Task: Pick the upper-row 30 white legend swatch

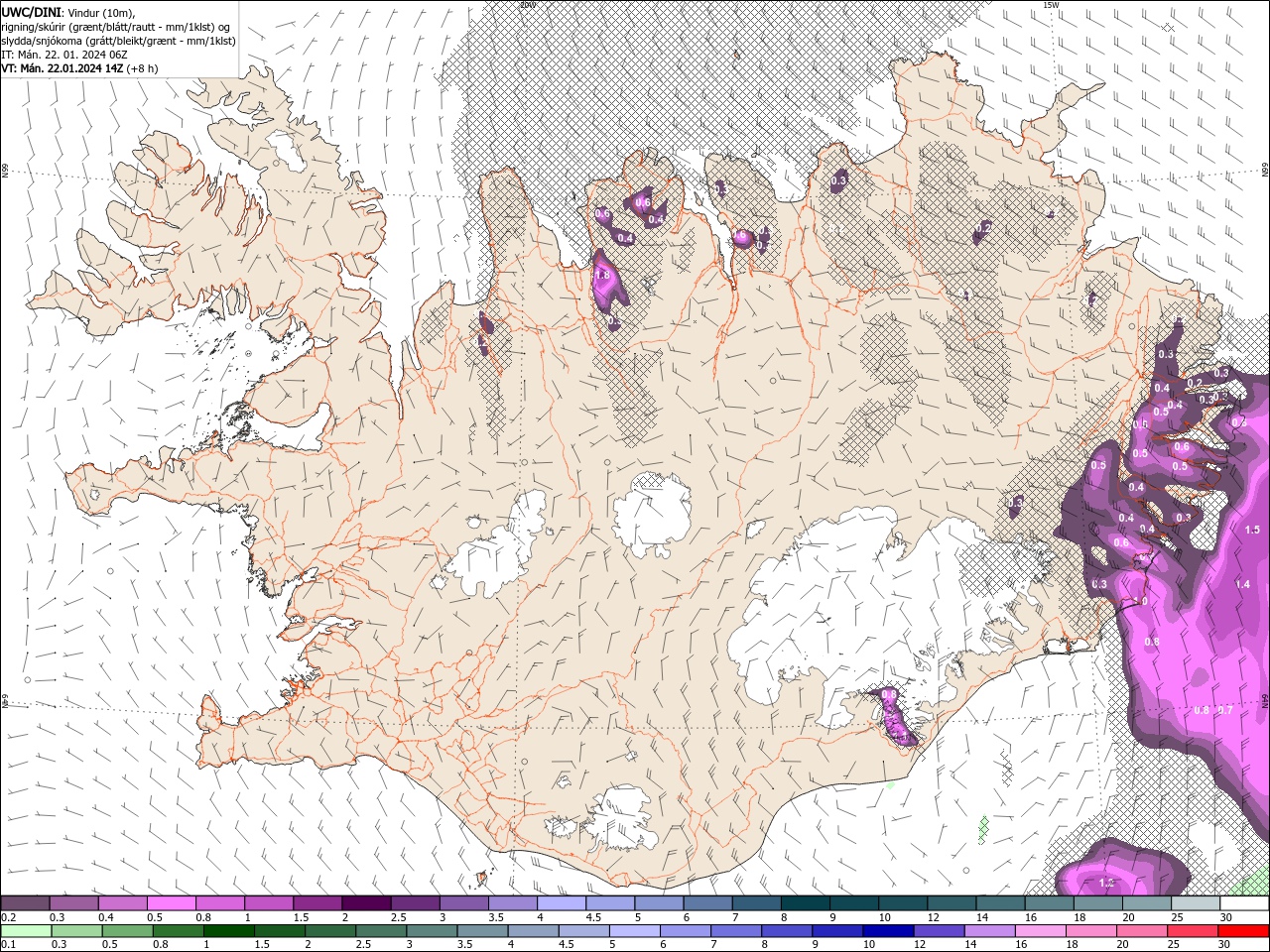Action: (1245, 902)
